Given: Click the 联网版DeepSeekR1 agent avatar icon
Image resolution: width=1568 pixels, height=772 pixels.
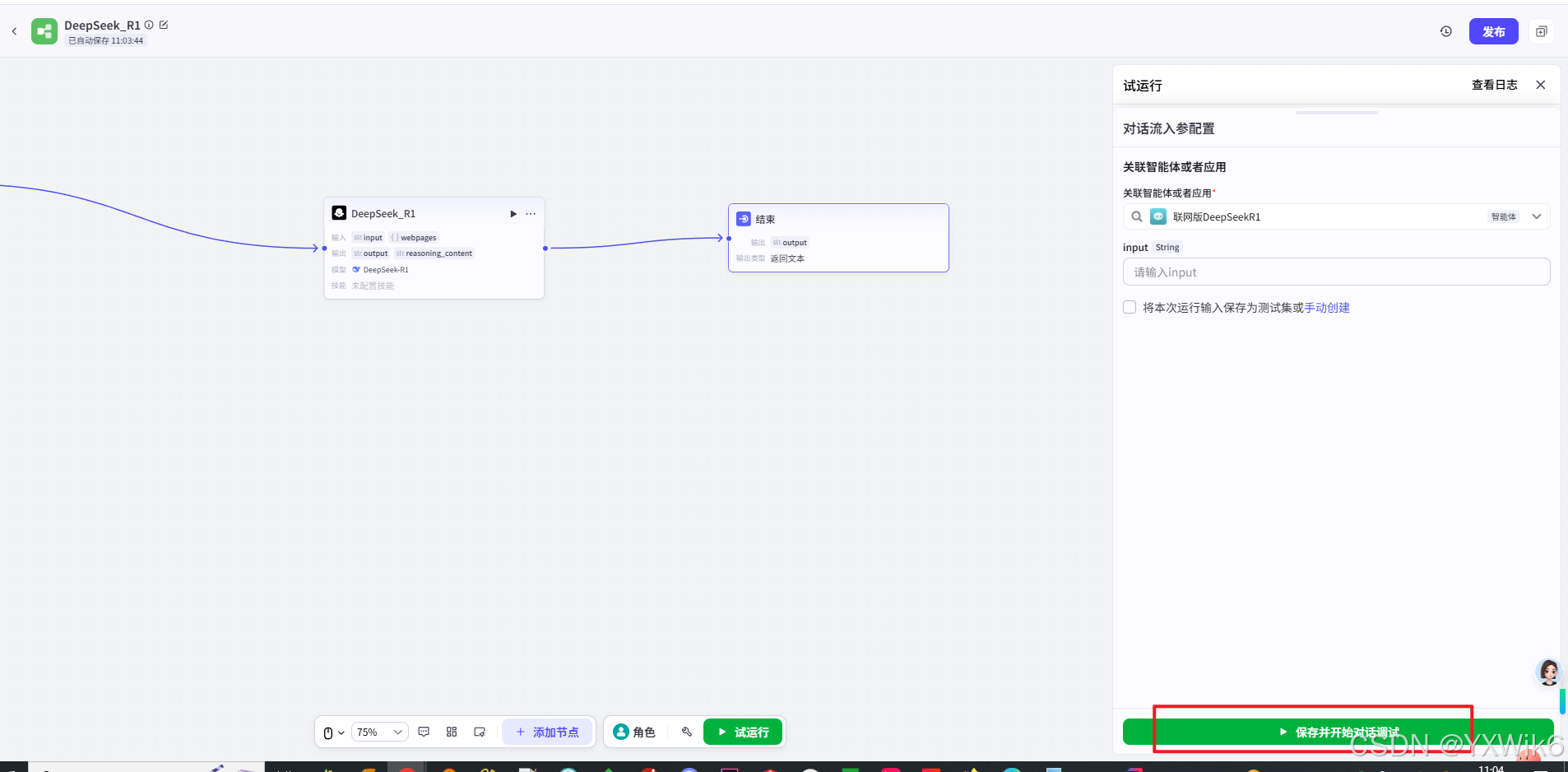Looking at the screenshot, I should tap(1158, 216).
